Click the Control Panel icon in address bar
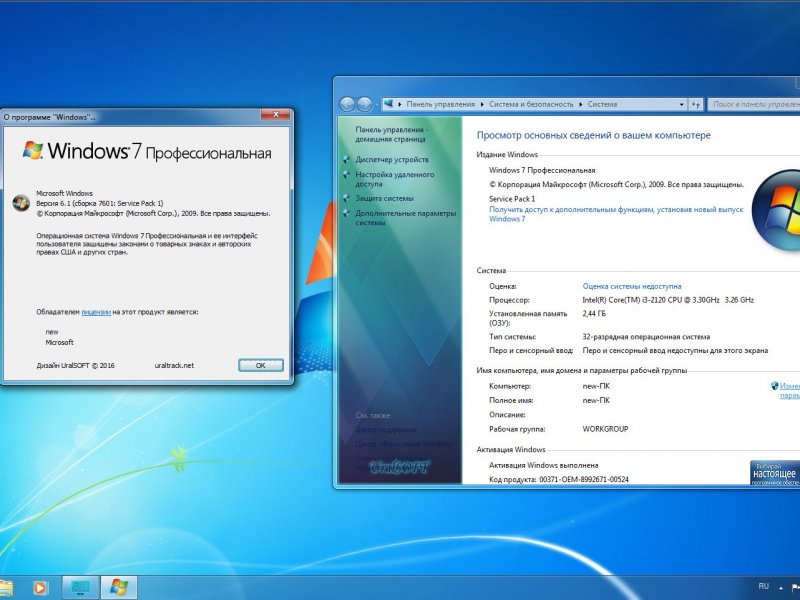 coord(389,104)
